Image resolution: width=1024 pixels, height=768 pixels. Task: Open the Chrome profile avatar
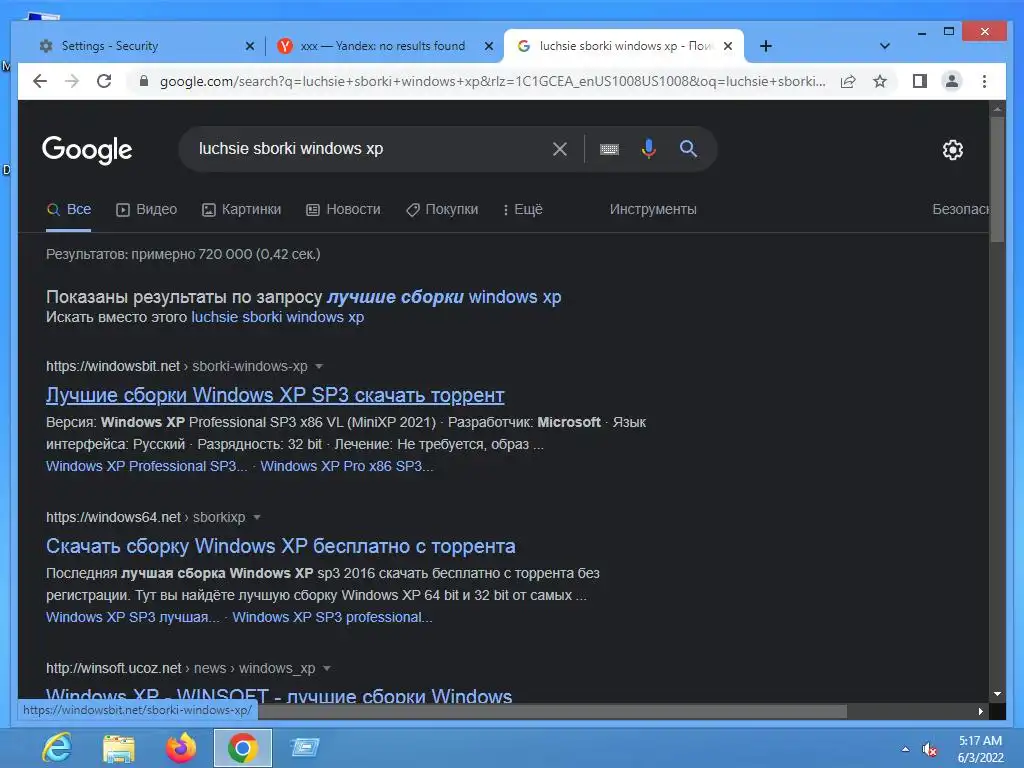tap(952, 81)
